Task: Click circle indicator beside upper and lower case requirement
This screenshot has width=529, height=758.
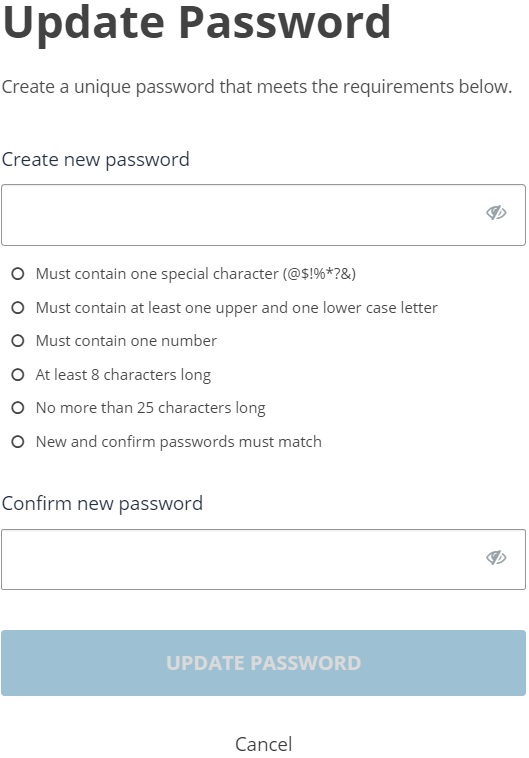Action: click(x=18, y=307)
